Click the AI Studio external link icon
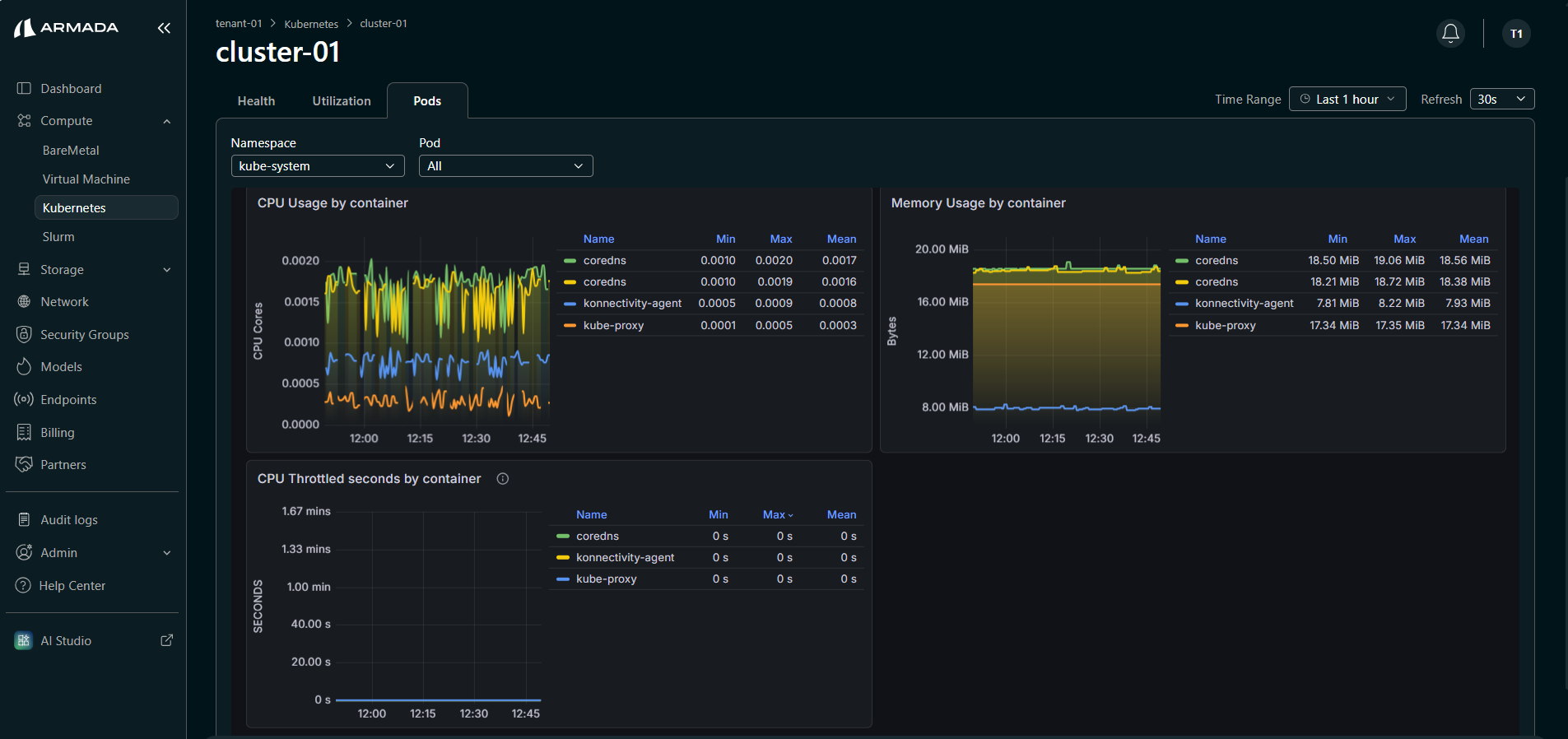The width and height of the screenshot is (1568, 739). tap(166, 640)
